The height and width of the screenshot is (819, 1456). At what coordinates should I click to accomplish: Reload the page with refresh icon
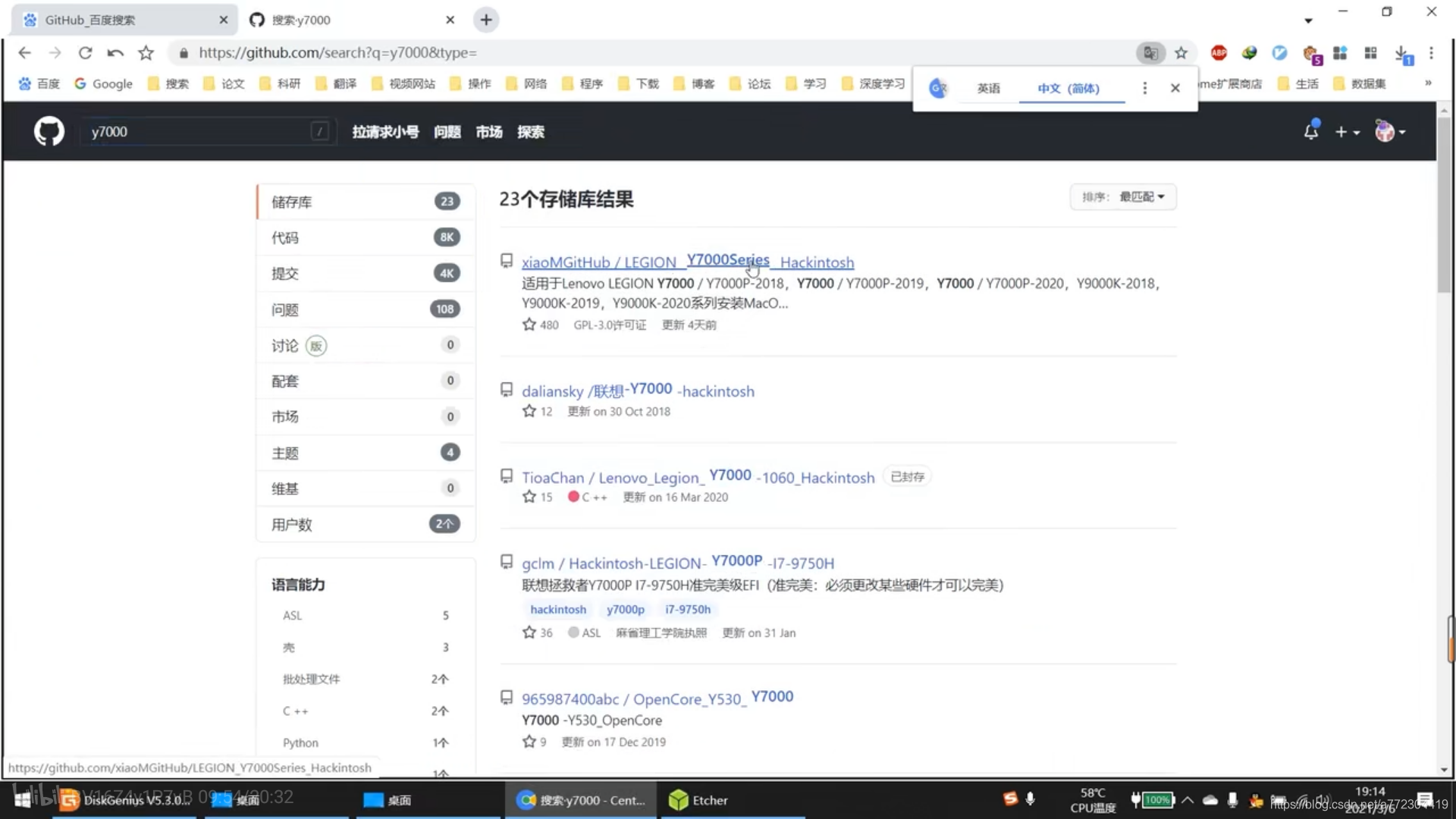85,52
